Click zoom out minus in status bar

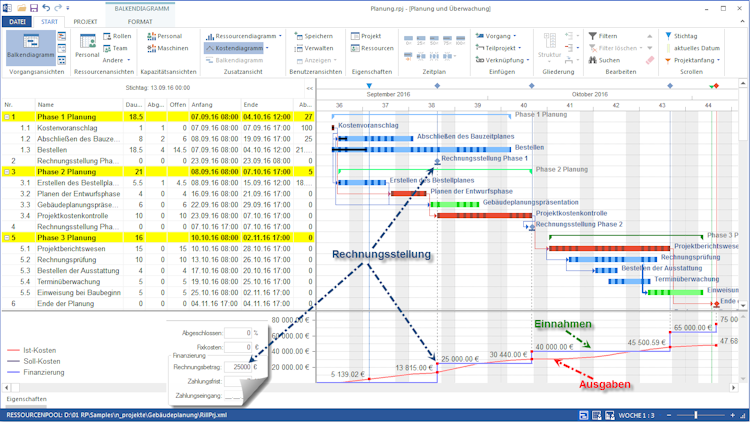(669, 415)
